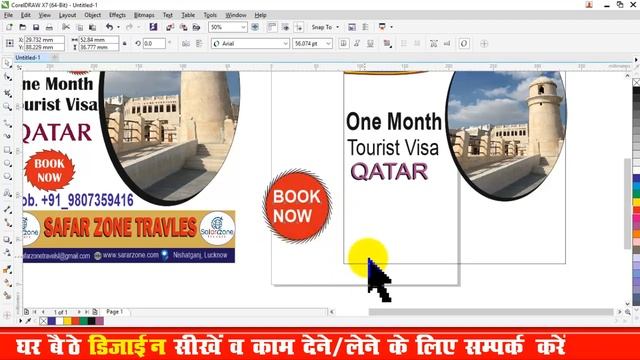The height and width of the screenshot is (360, 640).
Task: Select the Pick tool in the toolbox
Action: [x=7, y=63]
